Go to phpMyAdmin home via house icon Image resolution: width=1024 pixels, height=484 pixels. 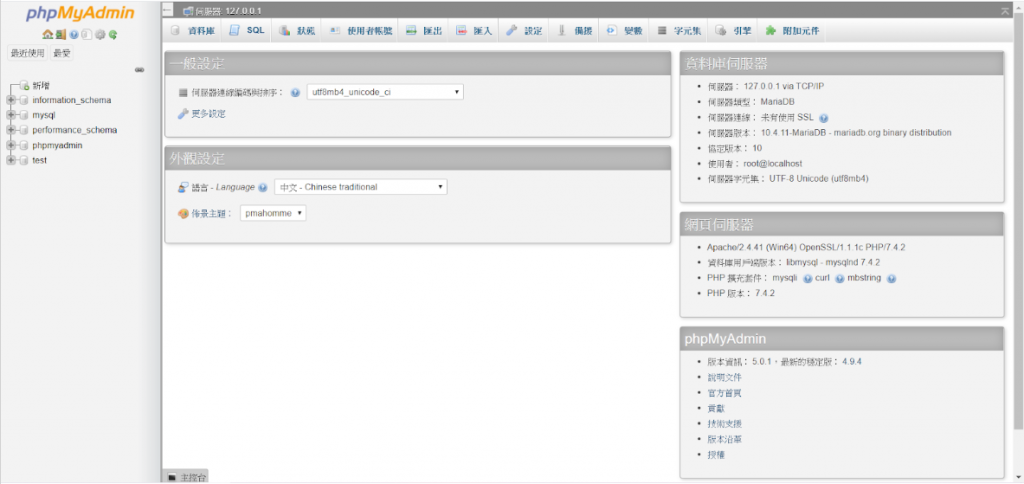(x=46, y=35)
